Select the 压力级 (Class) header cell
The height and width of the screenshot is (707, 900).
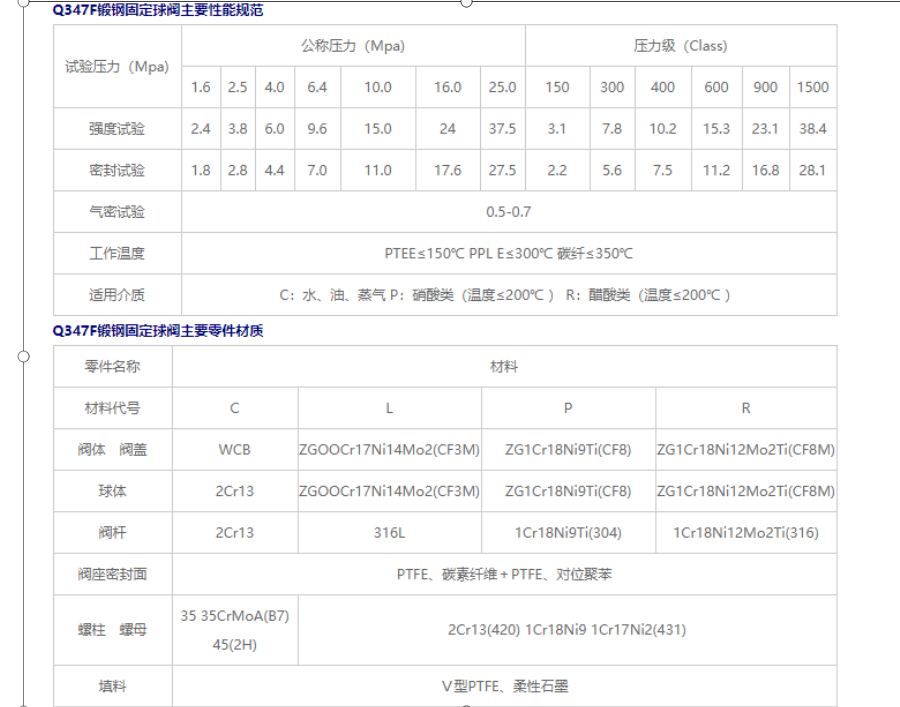(x=680, y=46)
